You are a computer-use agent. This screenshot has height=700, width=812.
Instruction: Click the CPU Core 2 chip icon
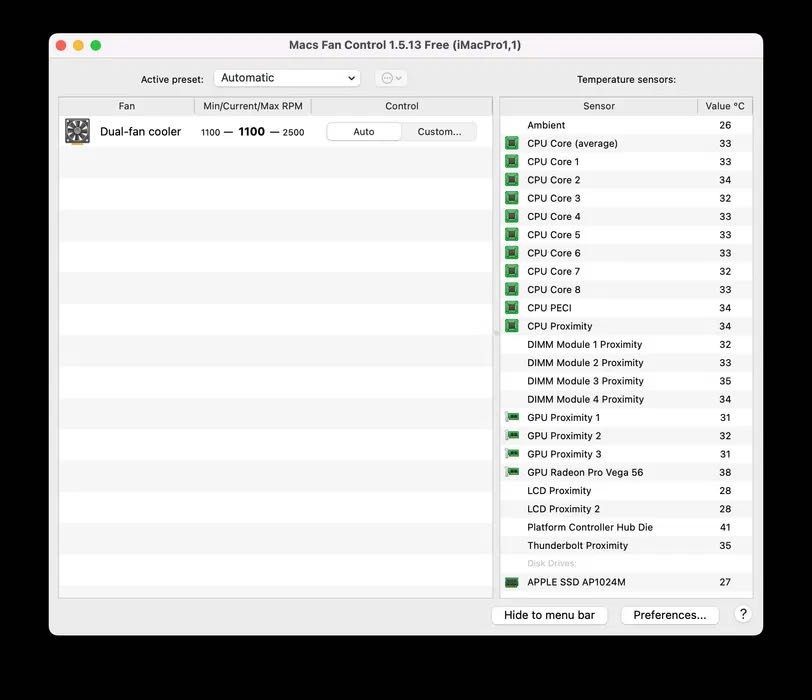pyautogui.click(x=512, y=180)
